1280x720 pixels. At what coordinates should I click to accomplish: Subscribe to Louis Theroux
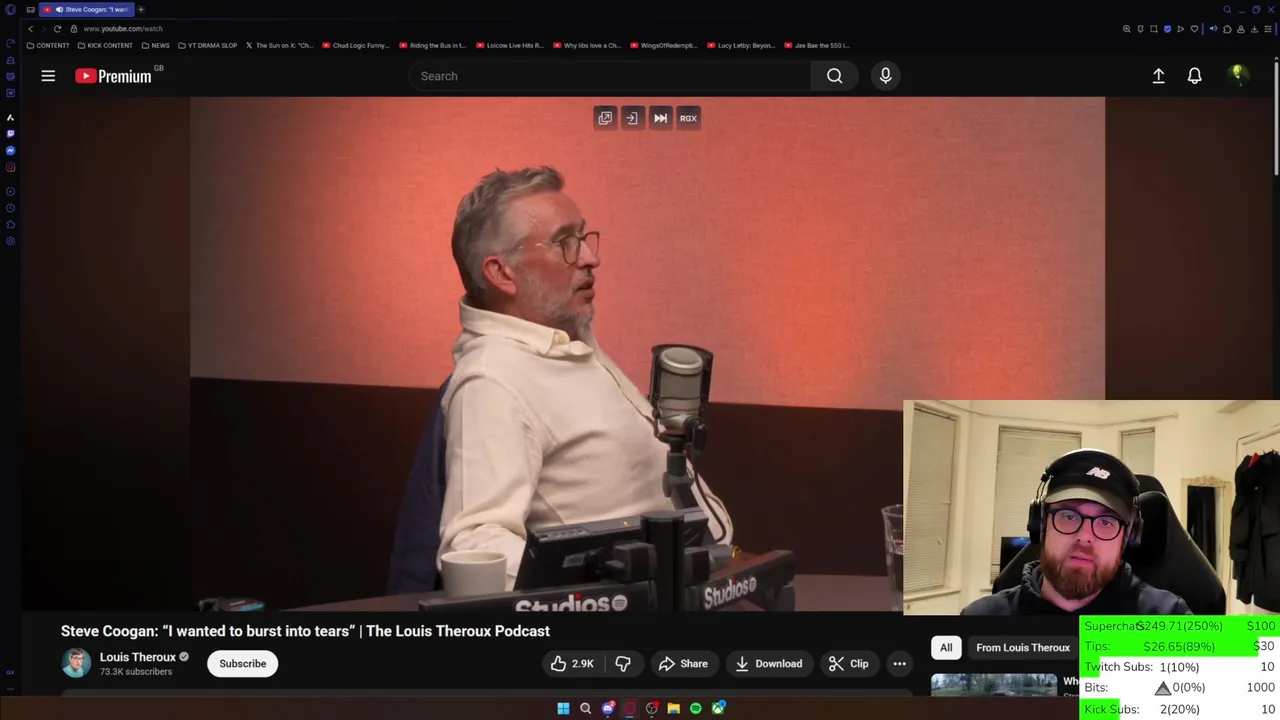(x=243, y=664)
